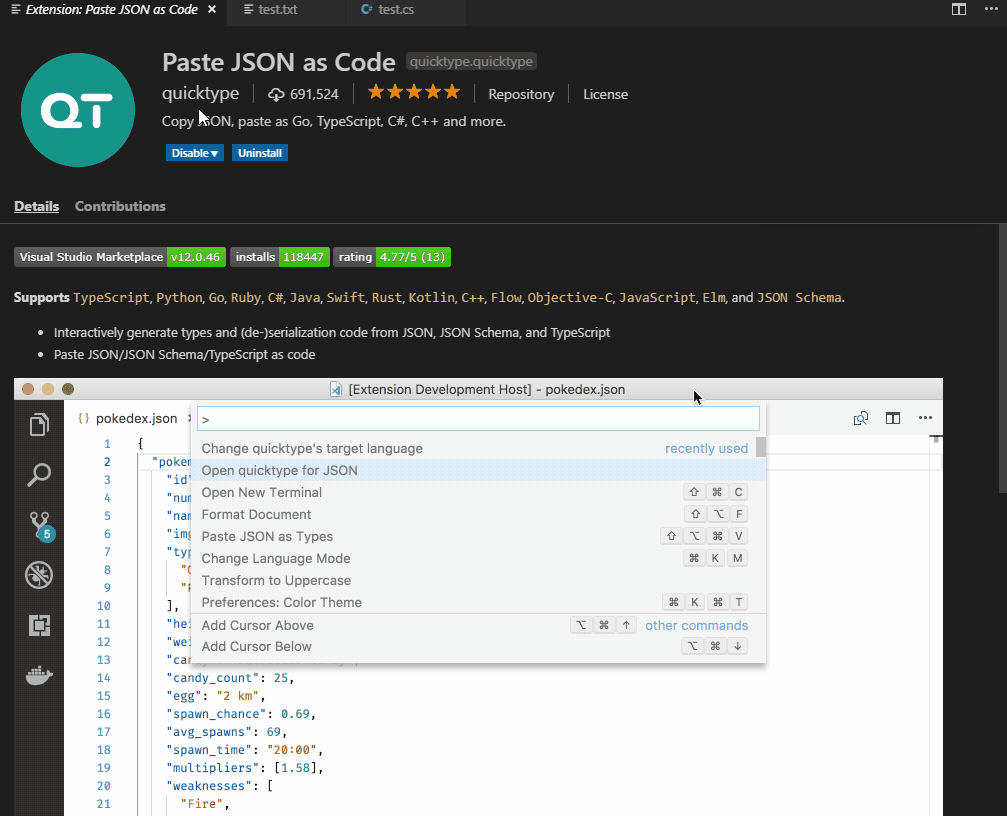Screen dimensions: 1007x816
Task: Select the Extension: Paste JSON as Code tab
Action: [112, 10]
